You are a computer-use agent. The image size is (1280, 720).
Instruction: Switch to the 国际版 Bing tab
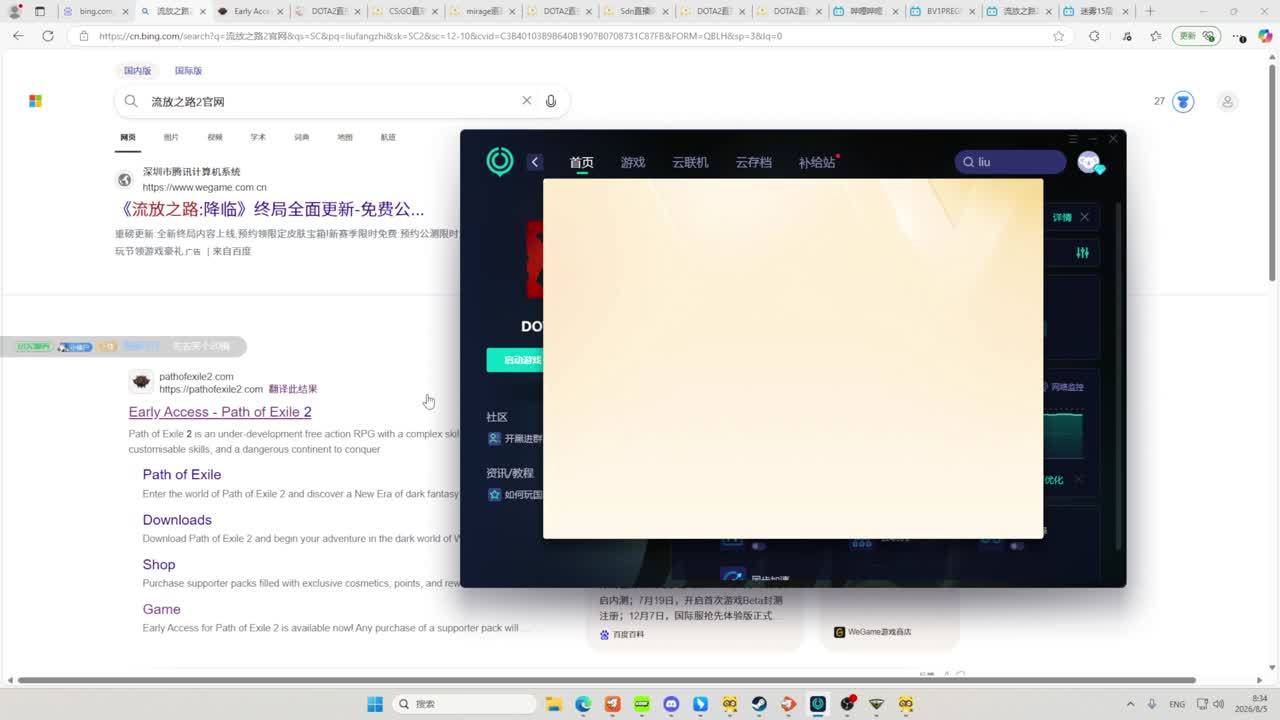pos(188,71)
